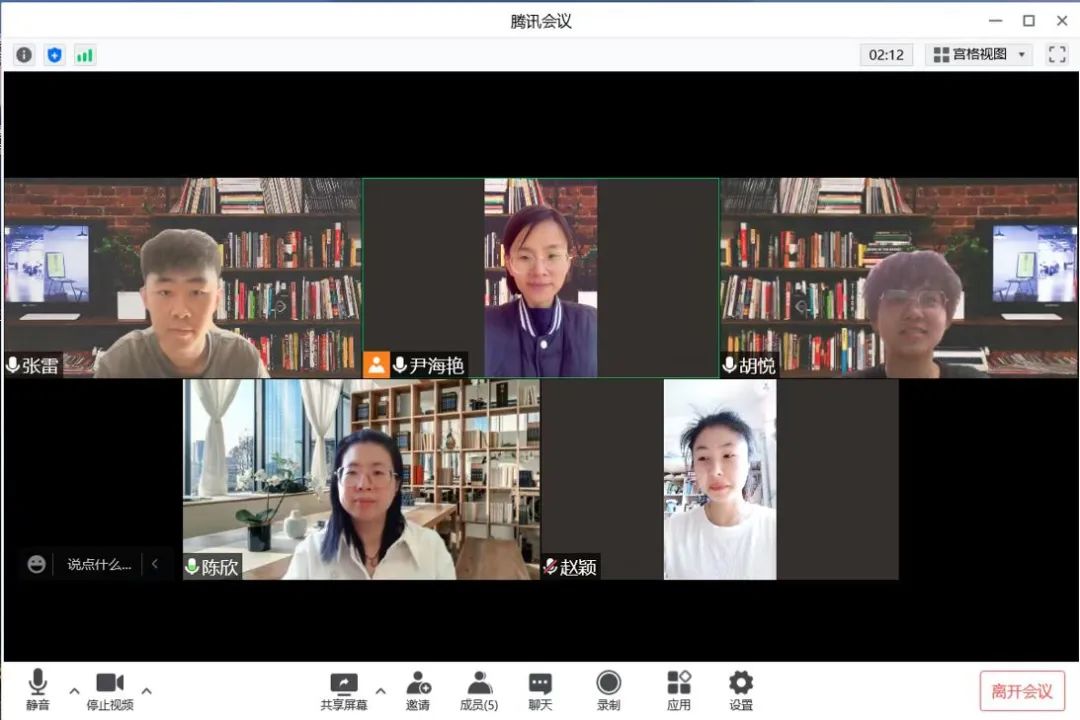The height and width of the screenshot is (720, 1080).
Task: Expand audio options arrow beside 静音
Action: (x=74, y=690)
